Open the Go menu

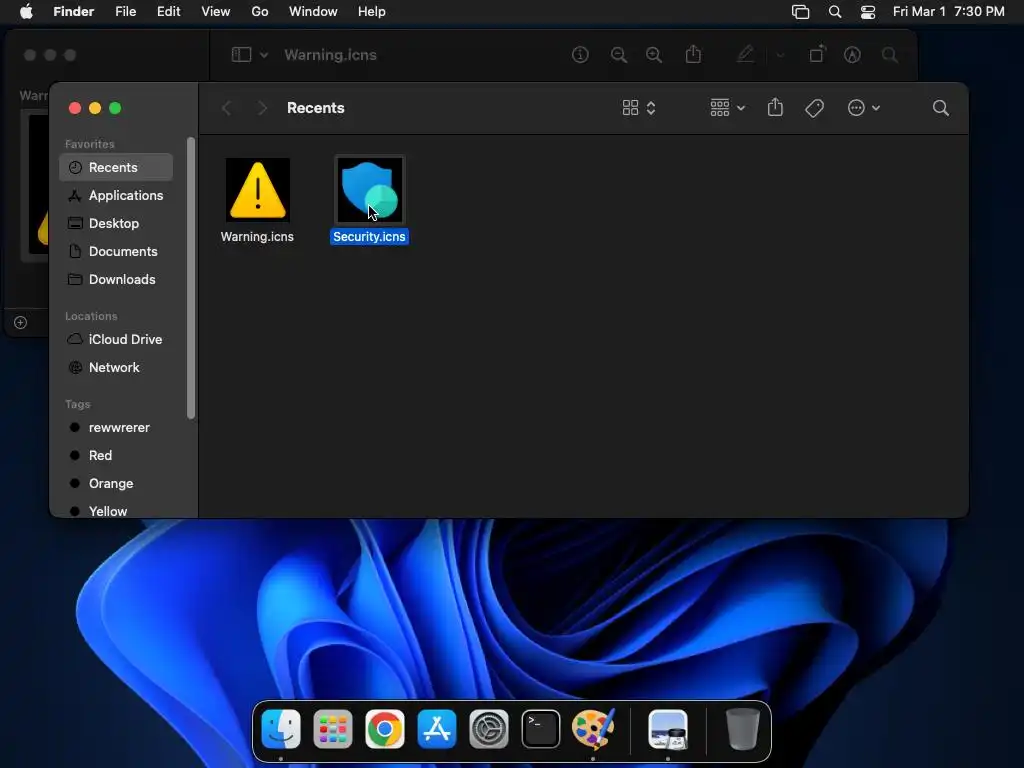[x=260, y=12]
